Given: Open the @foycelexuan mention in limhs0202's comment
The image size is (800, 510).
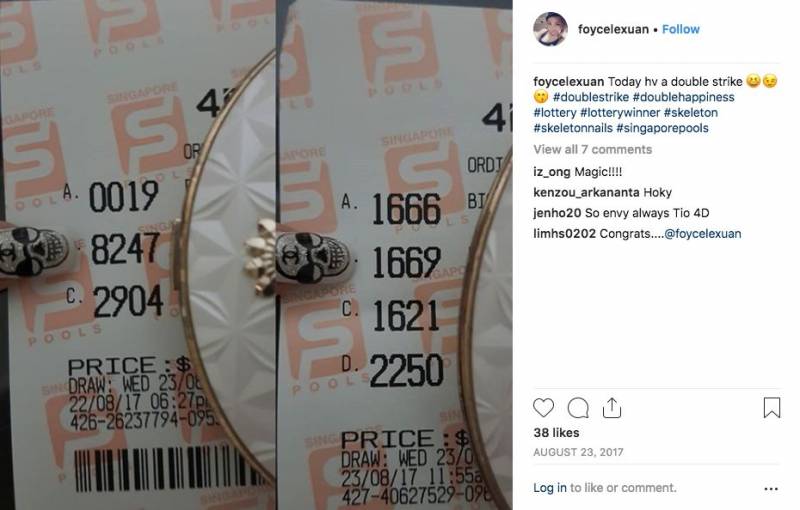Looking at the screenshot, I should coord(703,234).
